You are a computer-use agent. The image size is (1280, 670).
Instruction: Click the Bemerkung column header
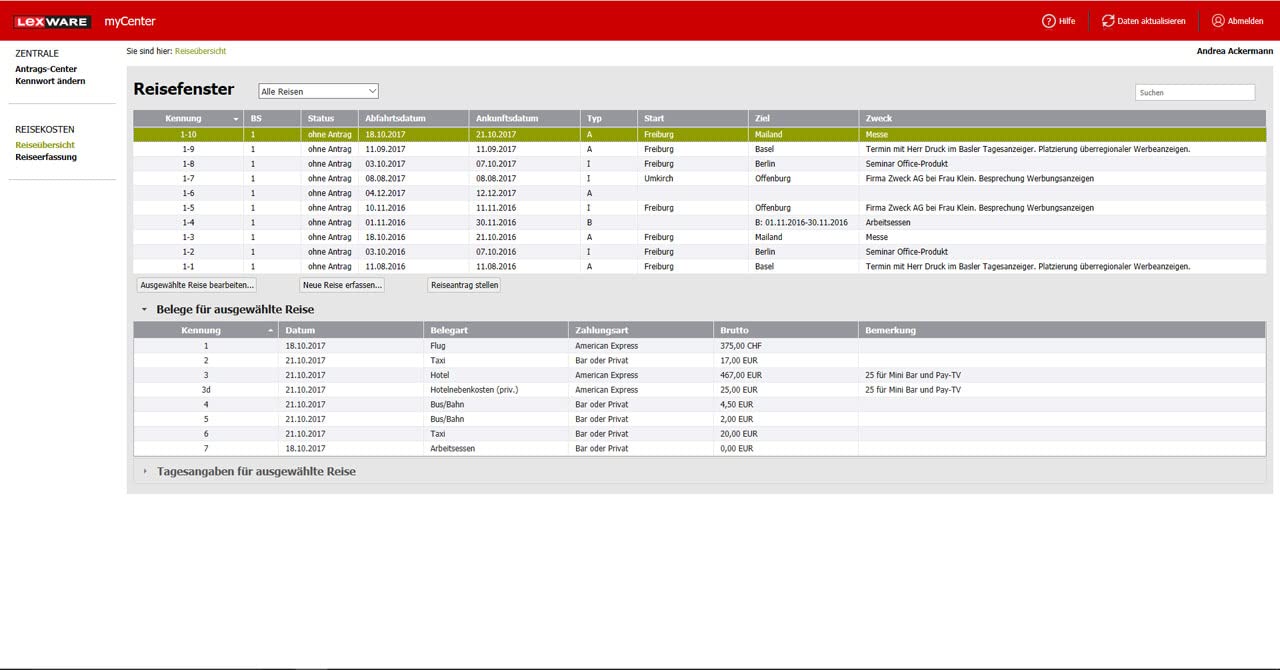(1062, 330)
